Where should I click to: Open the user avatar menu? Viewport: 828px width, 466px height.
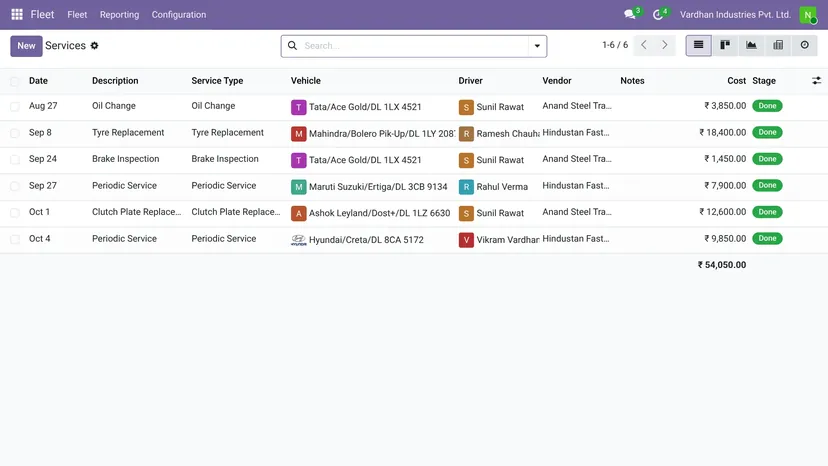pos(808,15)
